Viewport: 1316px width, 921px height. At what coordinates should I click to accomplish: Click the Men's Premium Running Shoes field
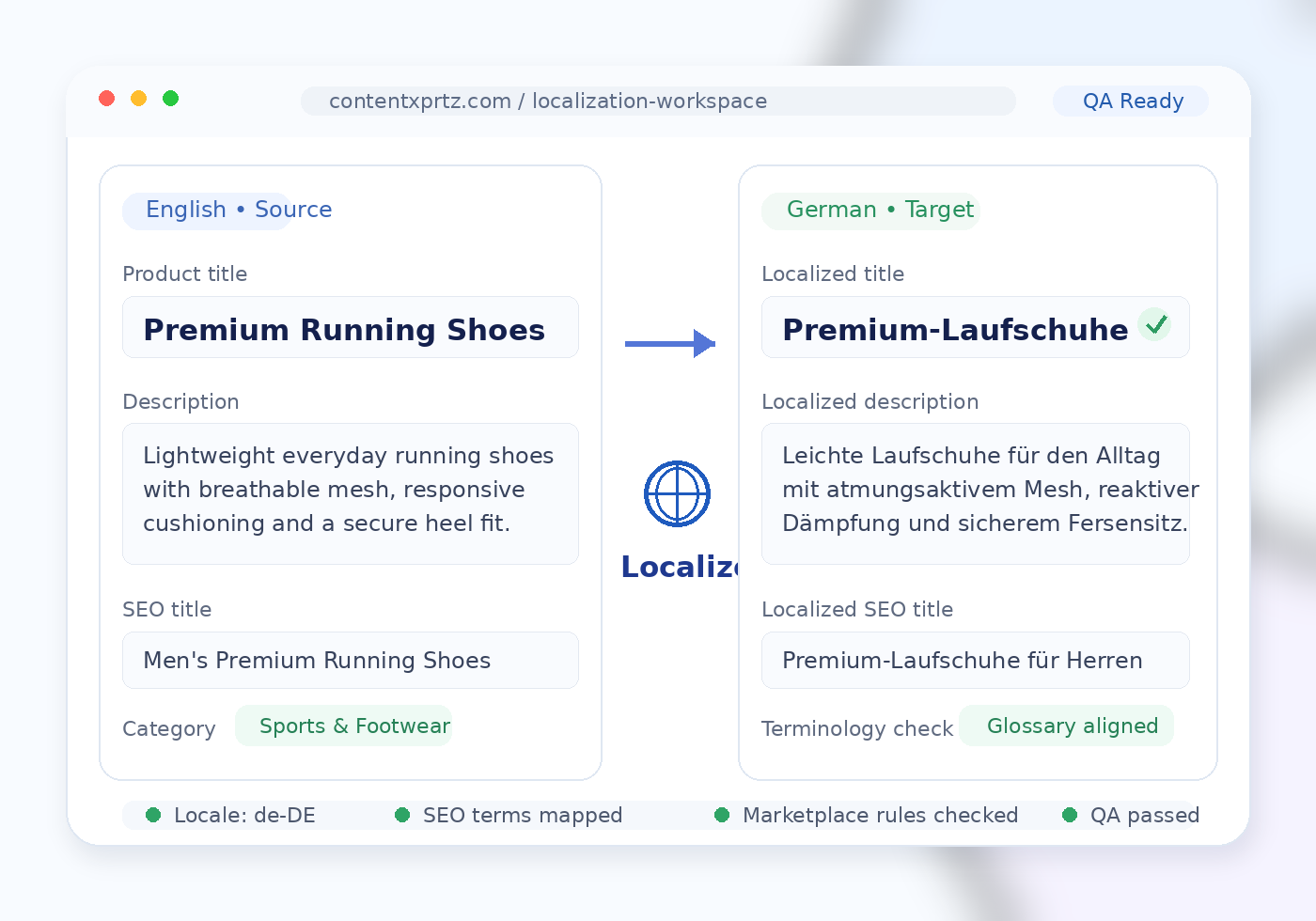point(351,660)
